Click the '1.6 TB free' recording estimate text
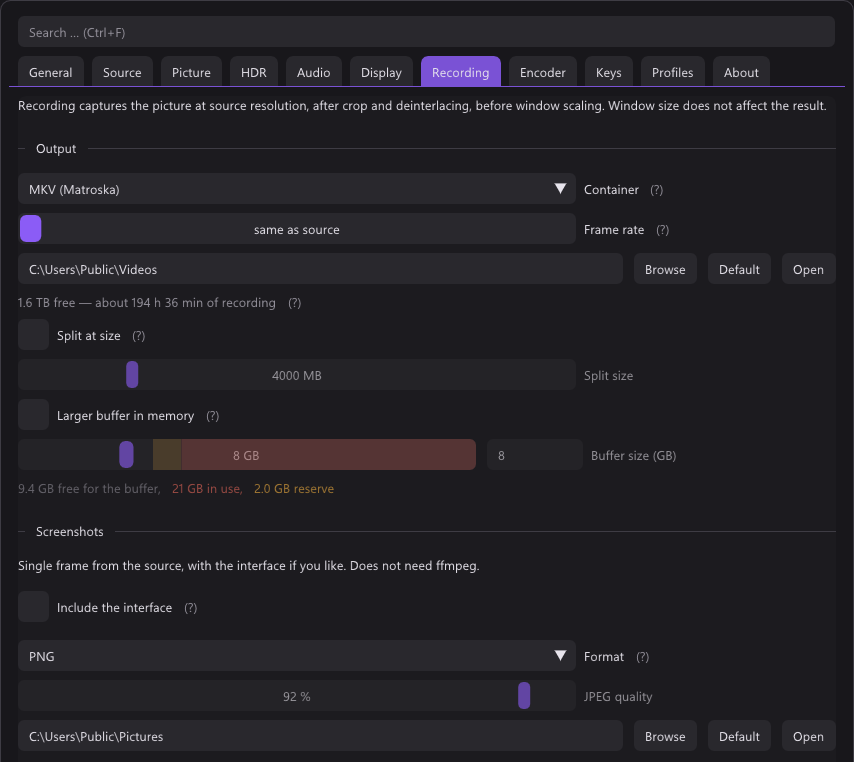 tap(147, 303)
